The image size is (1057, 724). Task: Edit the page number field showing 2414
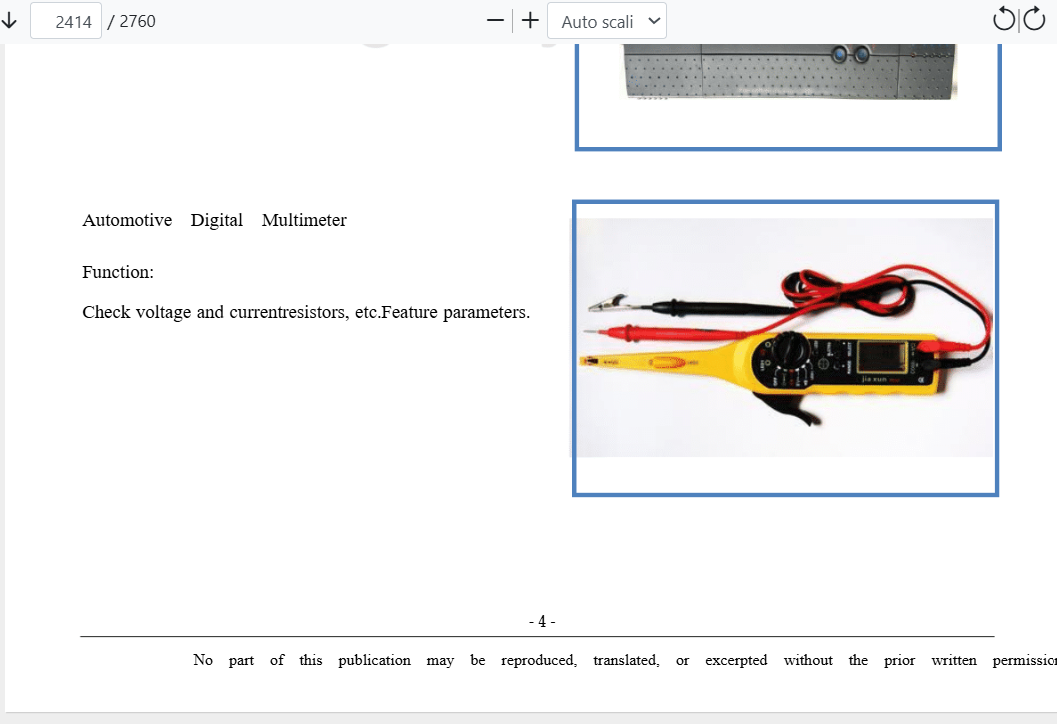pyautogui.click(x=66, y=21)
